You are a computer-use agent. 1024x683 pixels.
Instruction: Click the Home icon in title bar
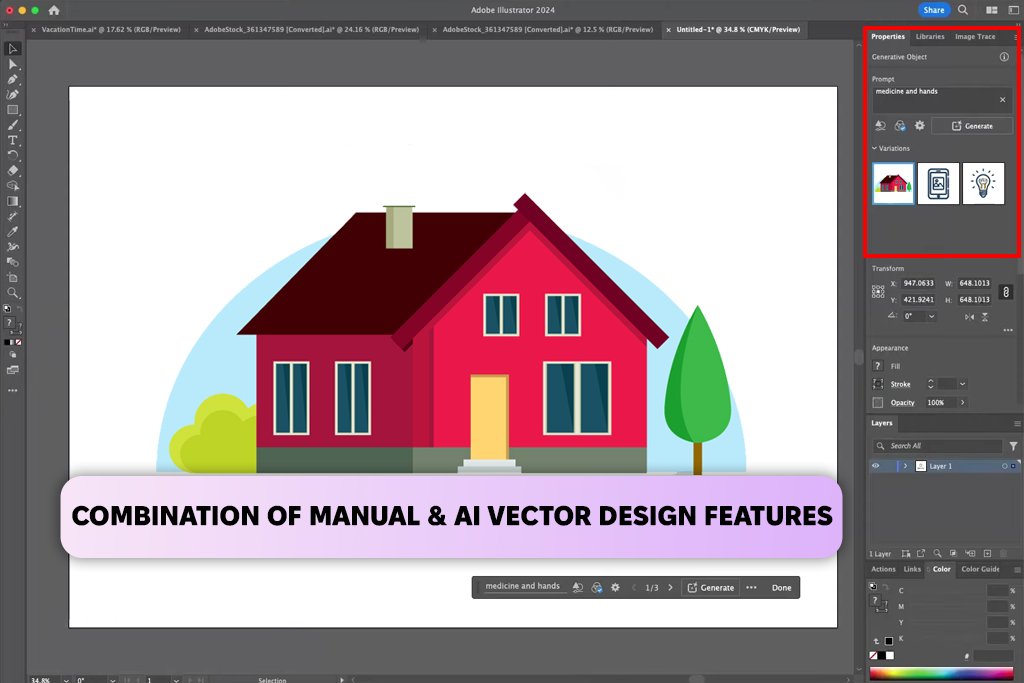point(54,10)
